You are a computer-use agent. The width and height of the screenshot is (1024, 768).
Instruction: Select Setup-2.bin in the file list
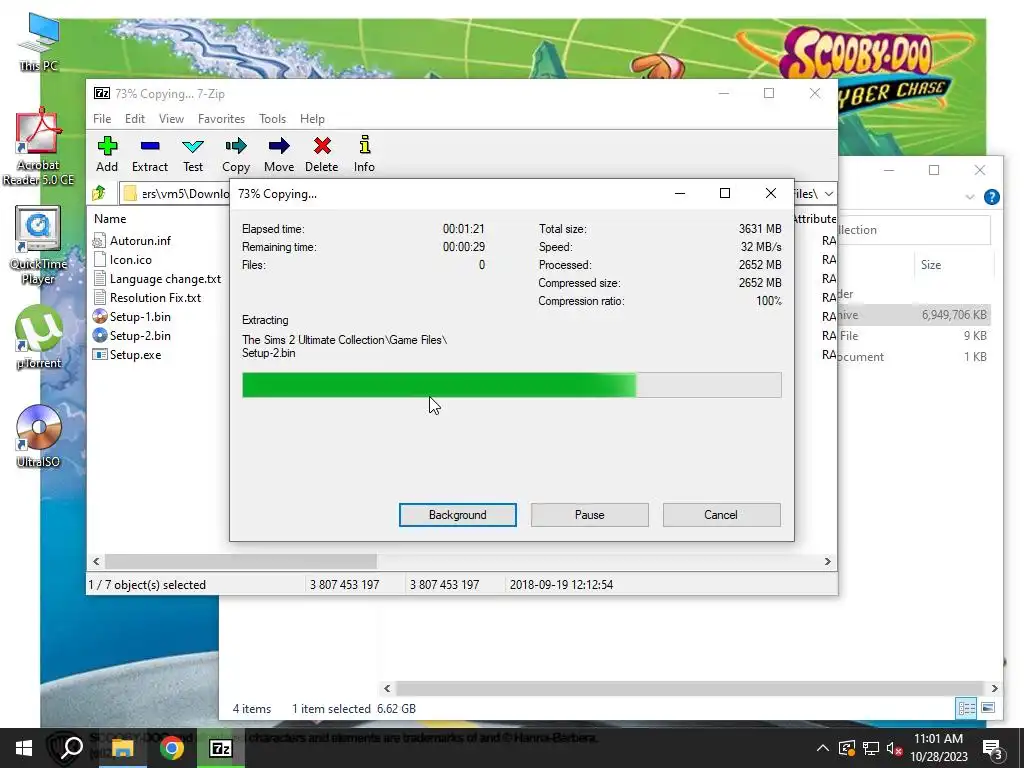point(133,336)
